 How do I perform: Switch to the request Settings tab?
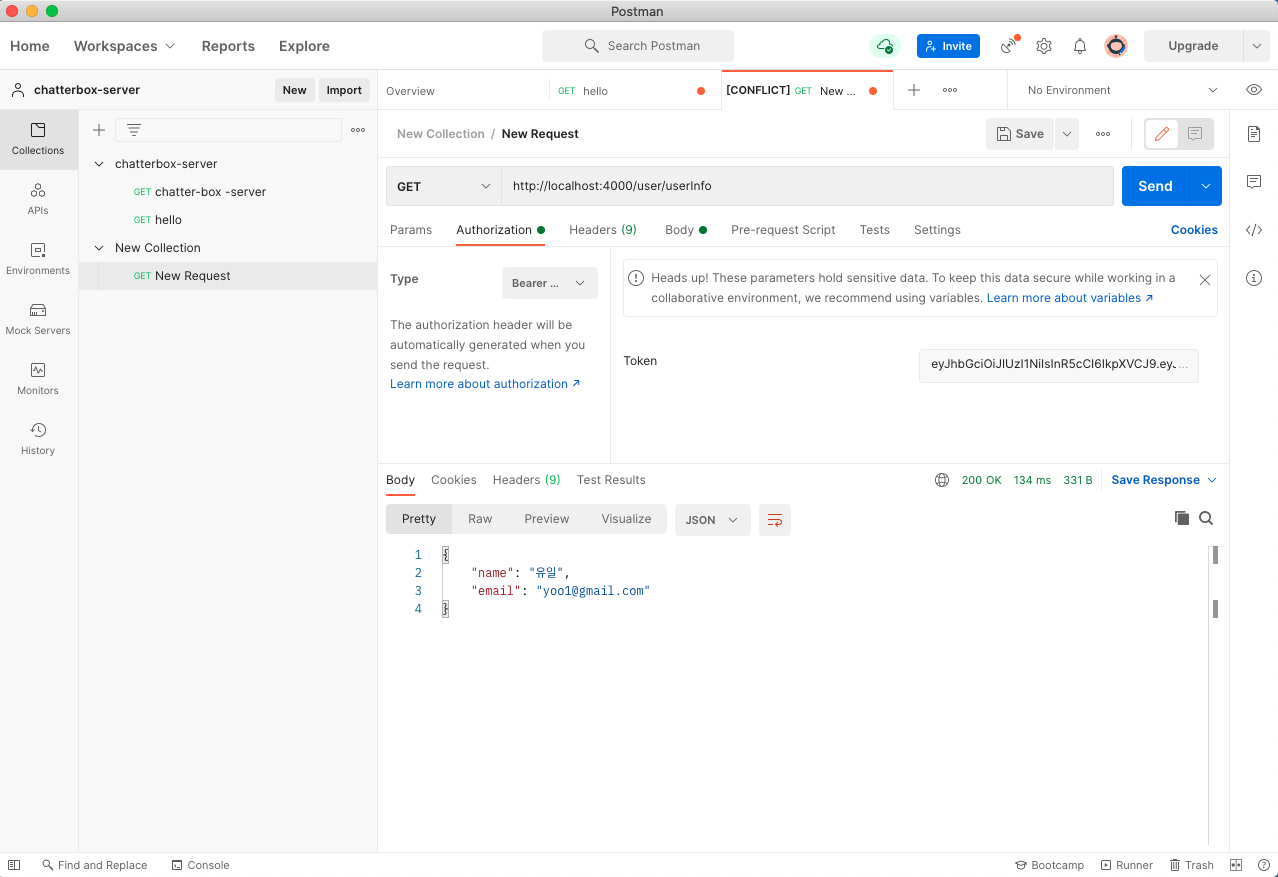click(x=937, y=230)
